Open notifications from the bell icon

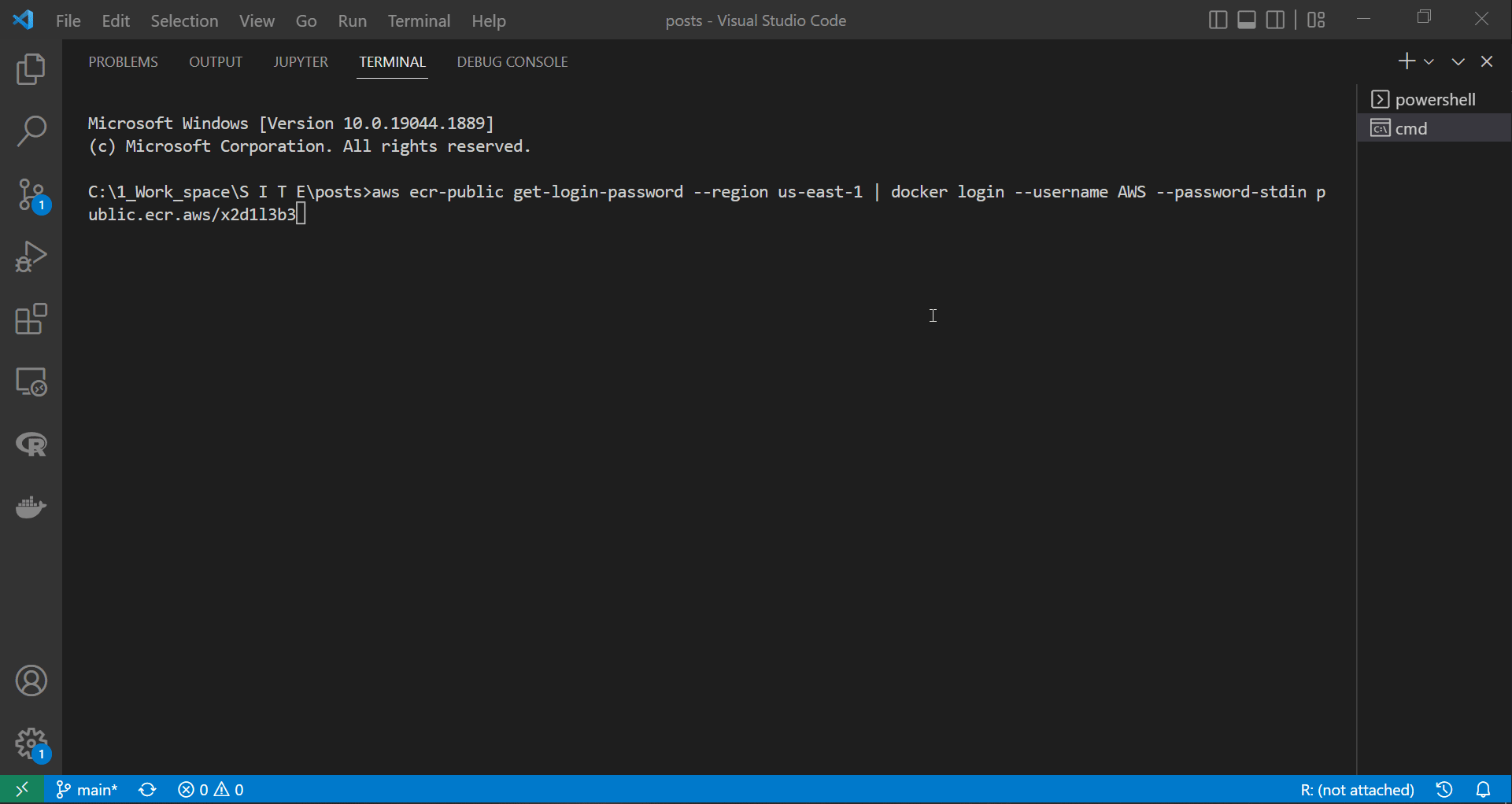1484,789
